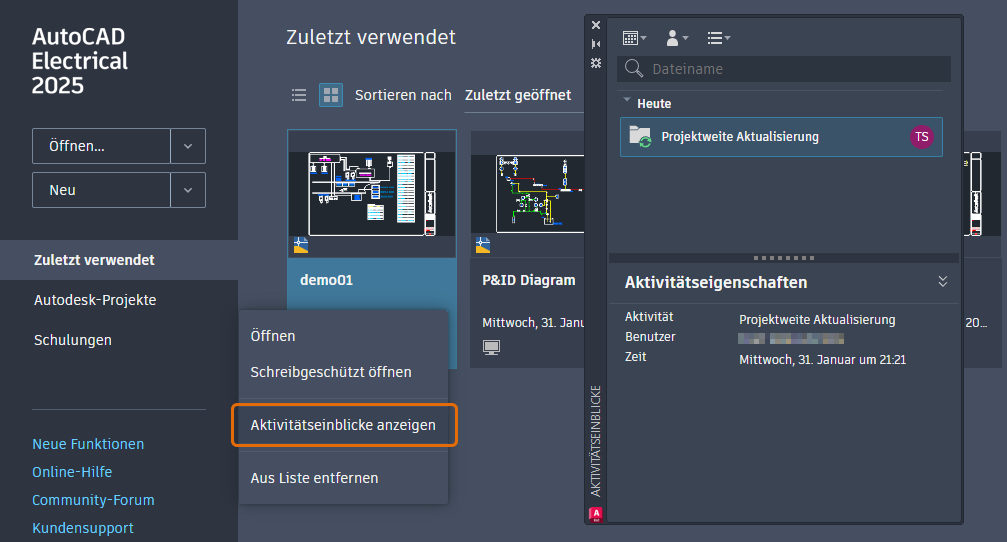Open Kundensupport link

(x=83, y=528)
